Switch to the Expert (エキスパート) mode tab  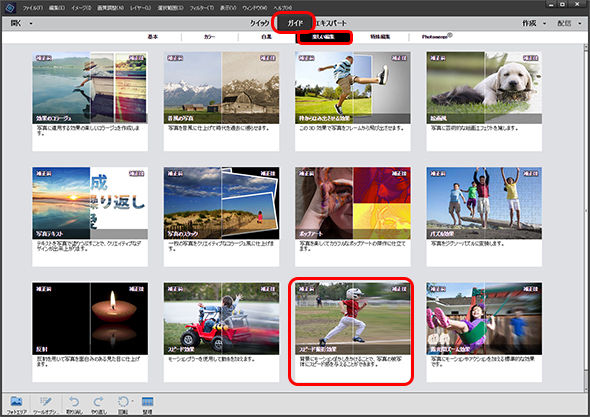tap(331, 23)
